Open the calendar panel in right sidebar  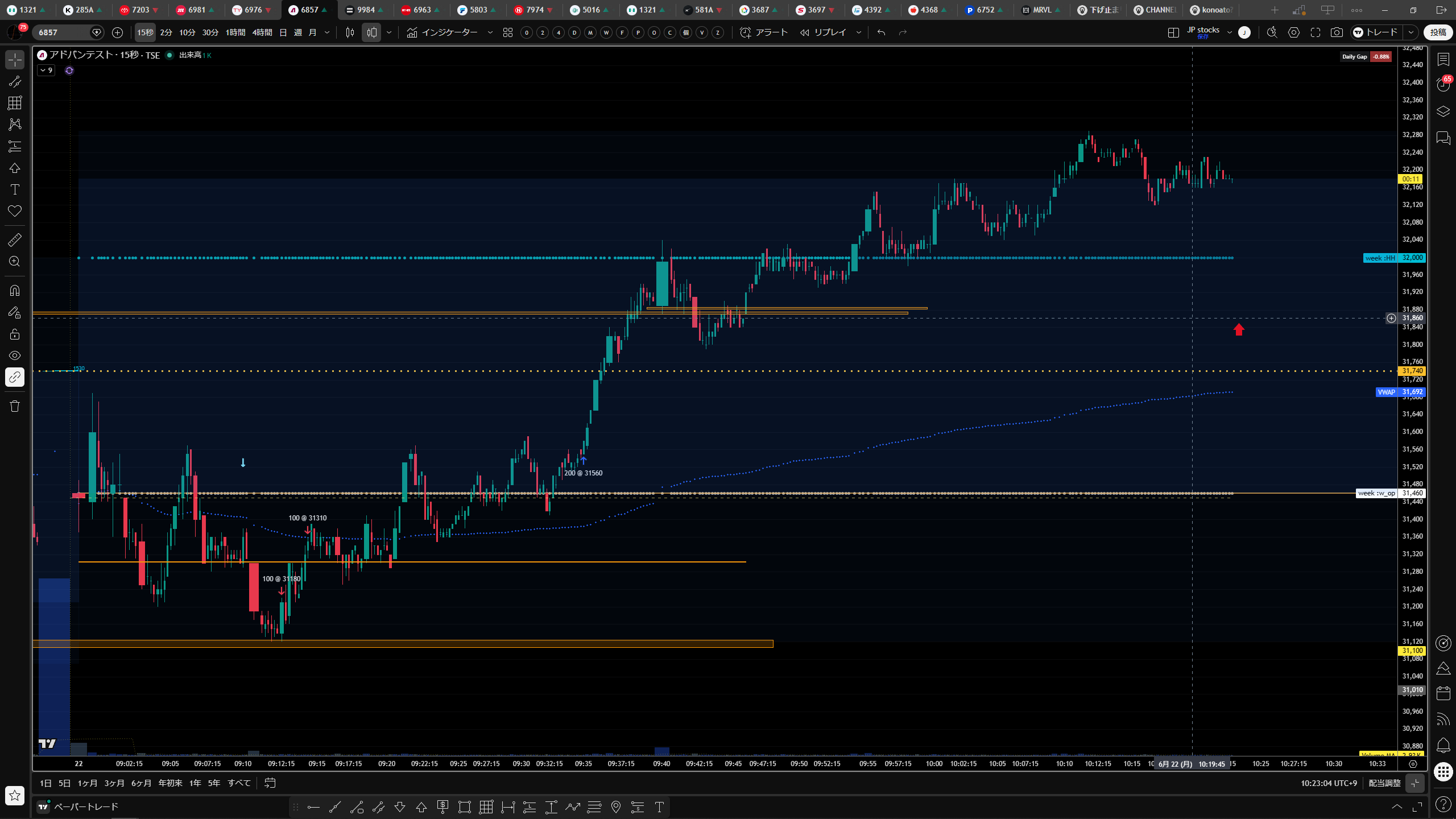(1443, 693)
